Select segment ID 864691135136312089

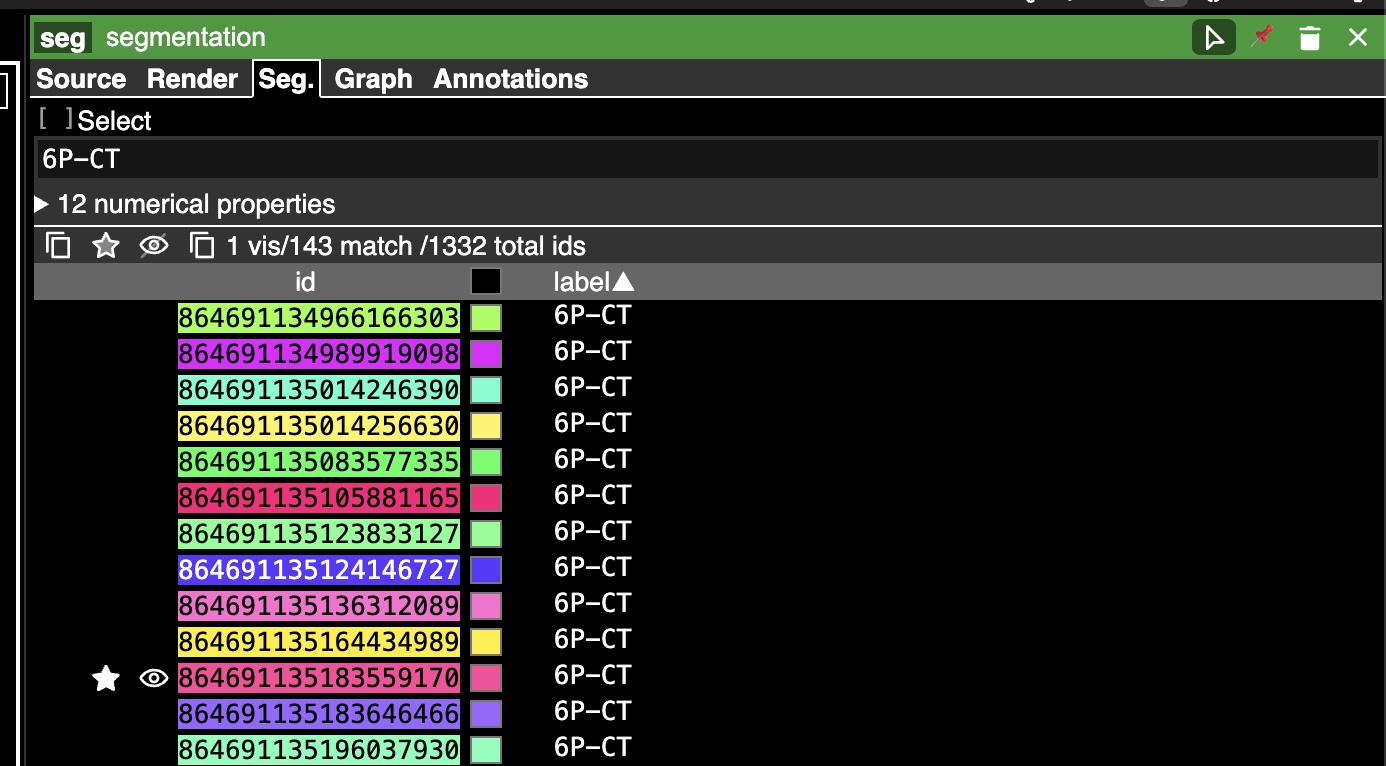[319, 606]
